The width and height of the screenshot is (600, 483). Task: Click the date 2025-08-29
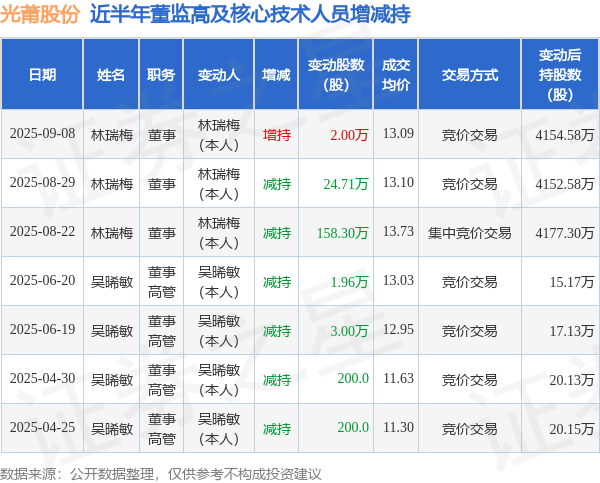click(42, 183)
